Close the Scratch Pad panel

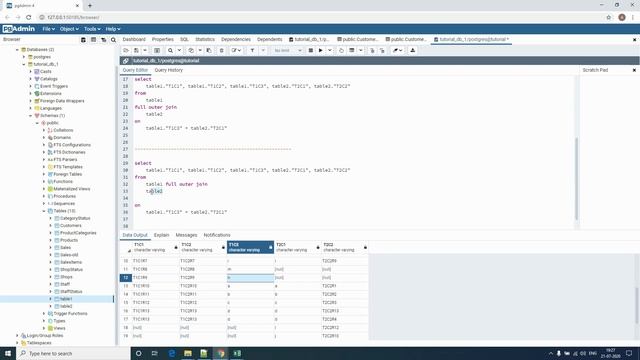(x=634, y=70)
